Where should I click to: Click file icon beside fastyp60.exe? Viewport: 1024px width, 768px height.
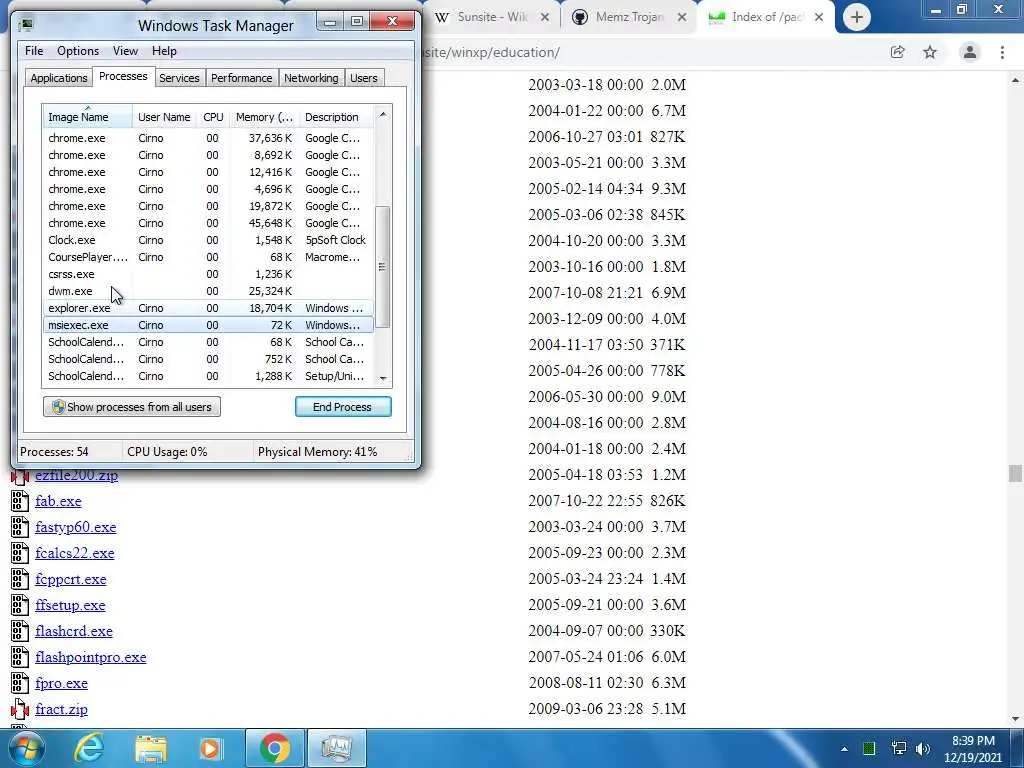click(x=20, y=527)
